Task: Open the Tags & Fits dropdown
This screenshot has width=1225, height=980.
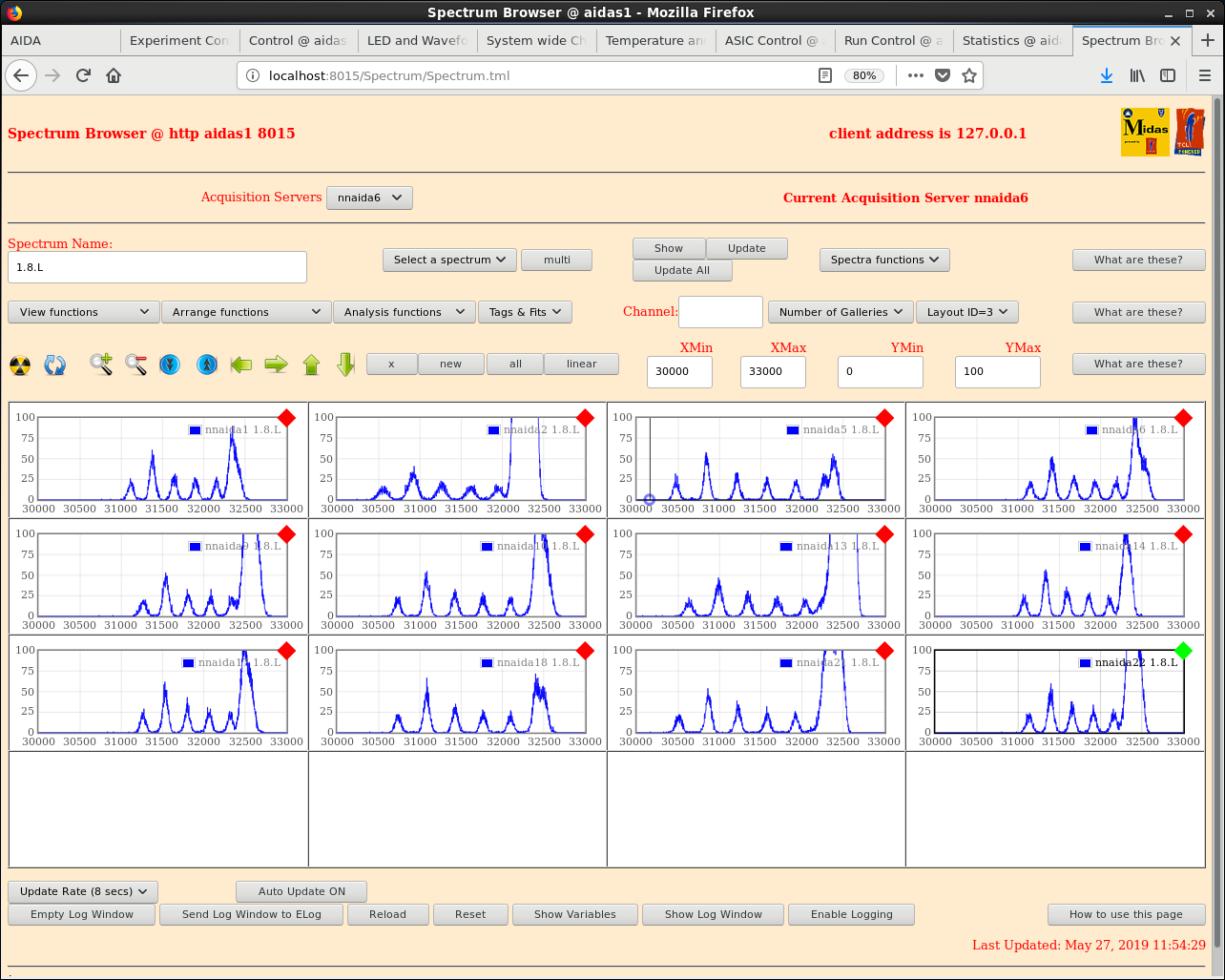Action: pos(525,312)
